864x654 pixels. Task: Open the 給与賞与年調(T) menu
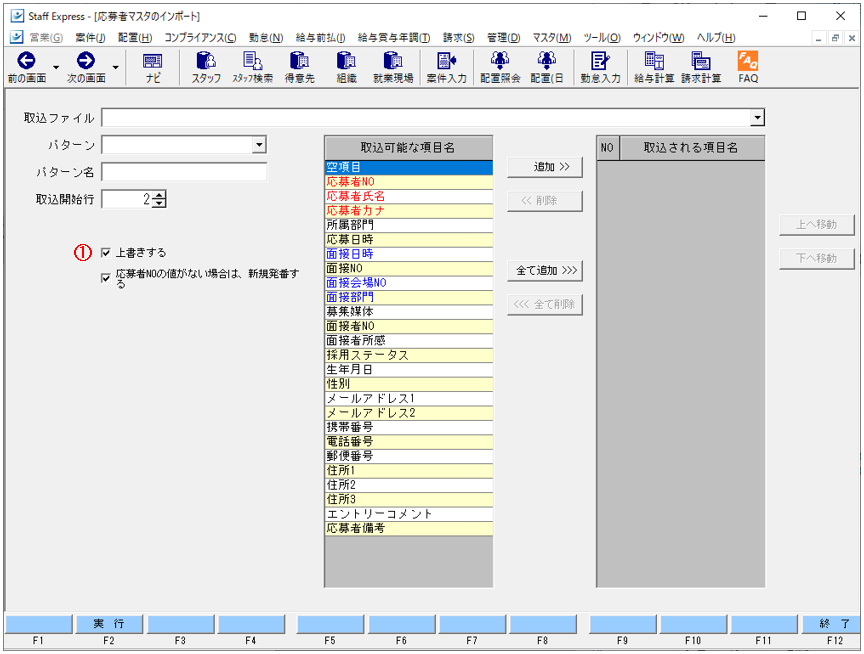click(394, 37)
